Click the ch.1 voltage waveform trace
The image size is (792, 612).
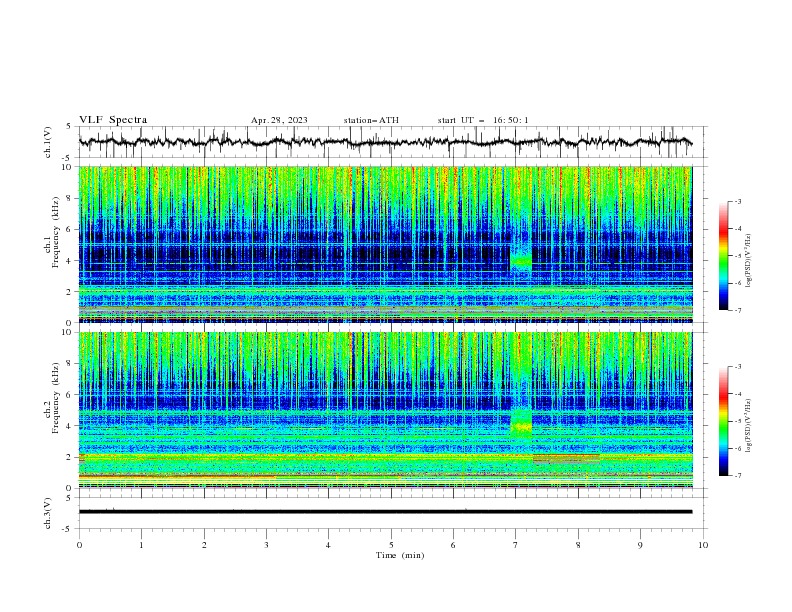pos(385,142)
